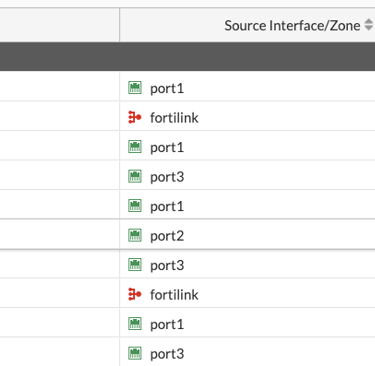Select fortilink text between two port1 entries
Image resolution: width=375 pixels, height=366 pixels.
(x=174, y=118)
